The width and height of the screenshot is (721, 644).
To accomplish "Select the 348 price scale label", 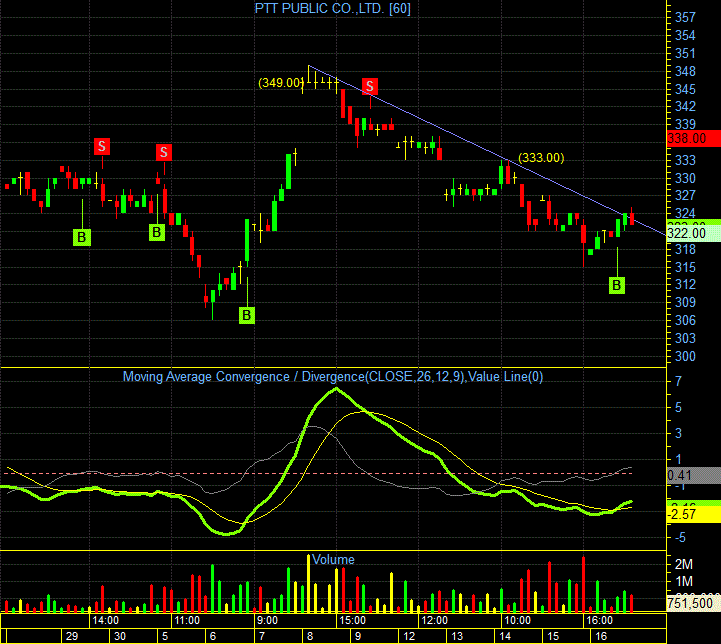I will [x=685, y=71].
